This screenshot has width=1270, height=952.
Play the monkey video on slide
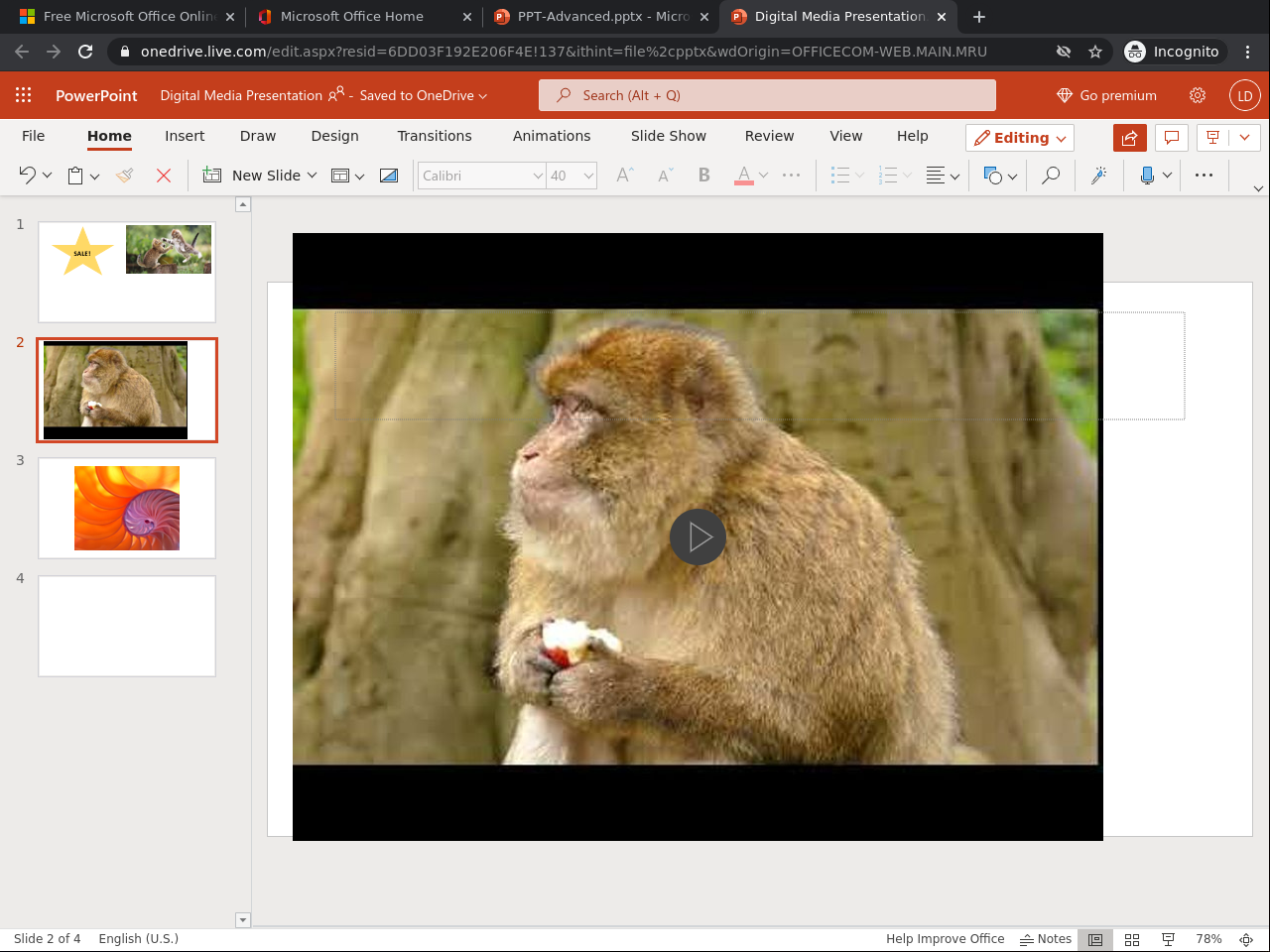pyautogui.click(x=698, y=536)
